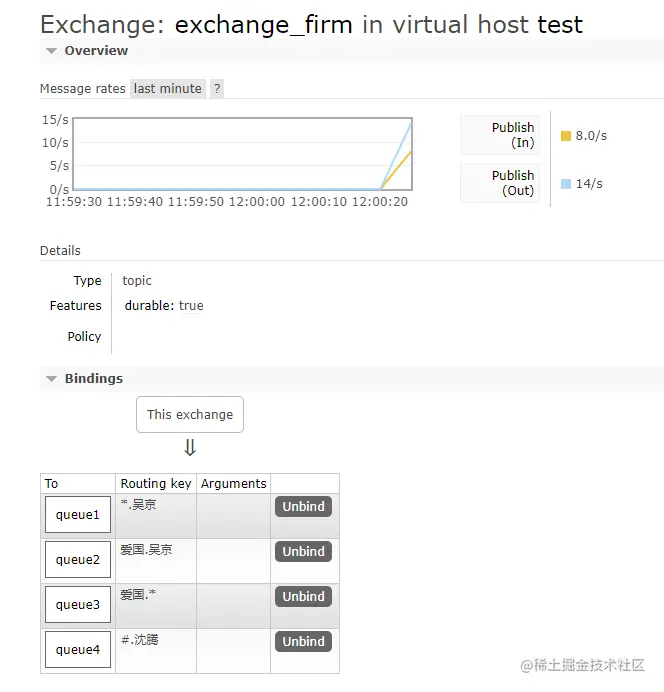The width and height of the screenshot is (664, 692).
Task: Select the routing key '爱国.*'
Action: click(138, 594)
